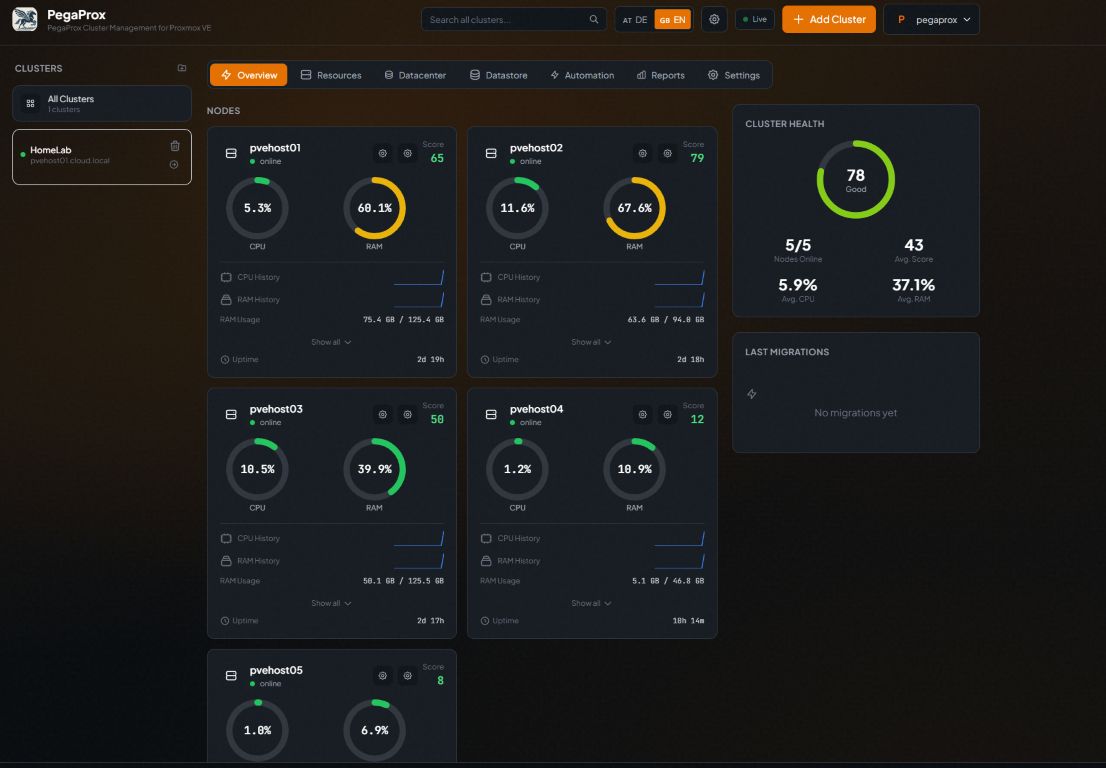
Task: Click the PegaProx pegasus logo
Action: (25, 20)
